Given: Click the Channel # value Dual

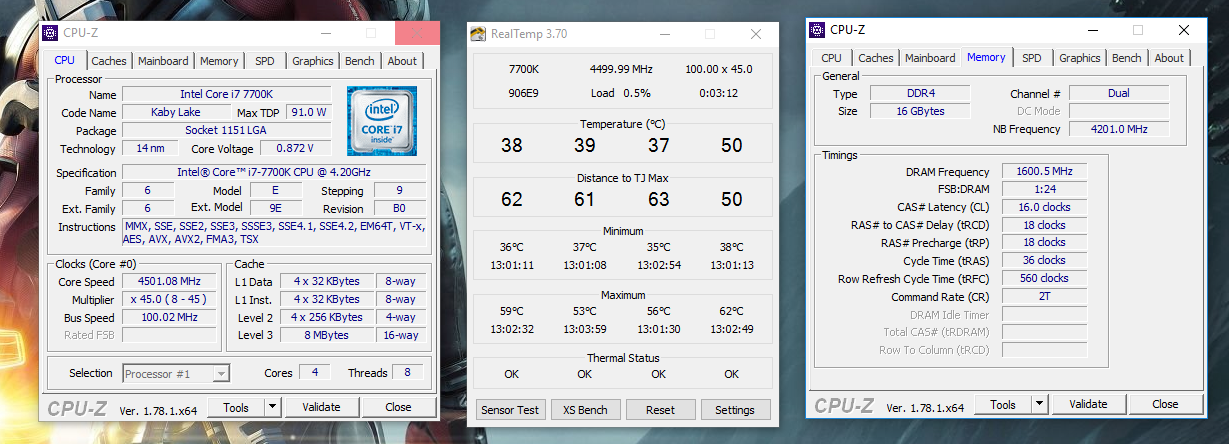Looking at the screenshot, I should pyautogui.click(x=1119, y=93).
